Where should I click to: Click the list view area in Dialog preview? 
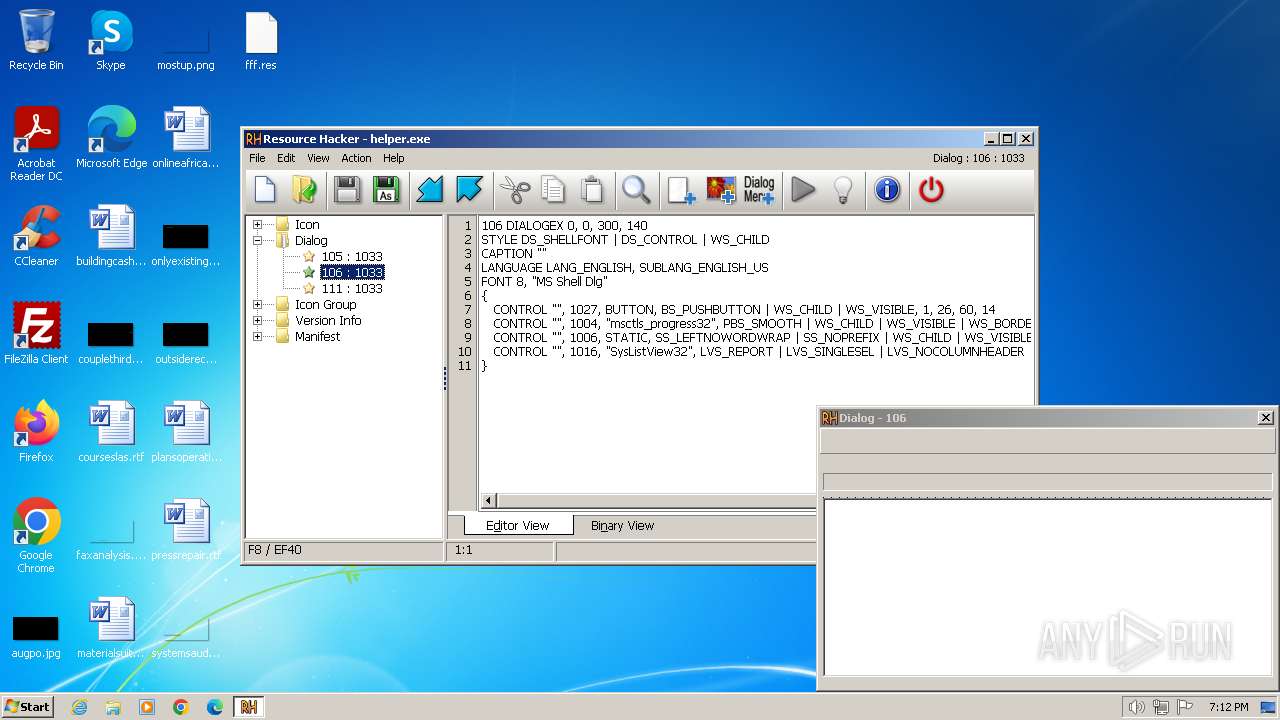pos(1047,587)
